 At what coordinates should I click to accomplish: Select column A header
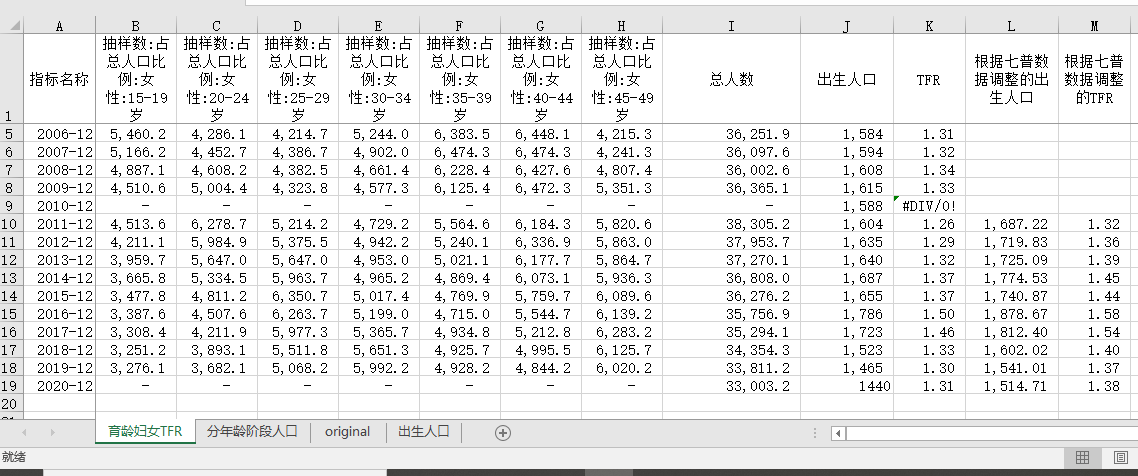(x=60, y=26)
